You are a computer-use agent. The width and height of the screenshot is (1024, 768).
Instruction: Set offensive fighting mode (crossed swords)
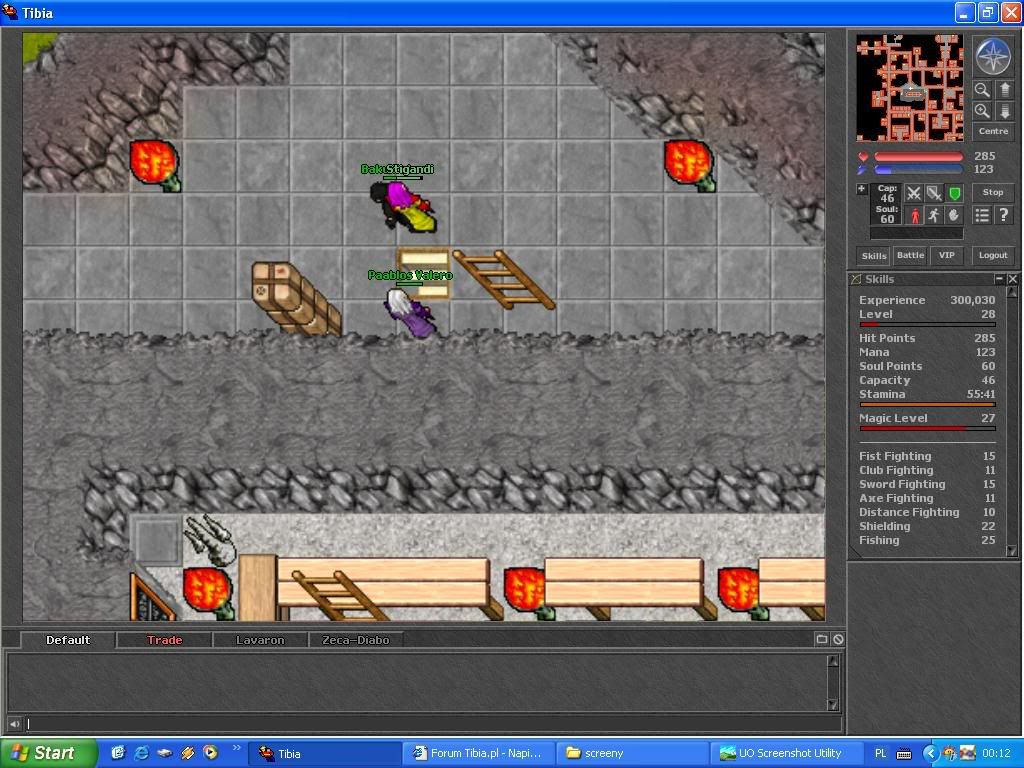pyautogui.click(x=914, y=193)
